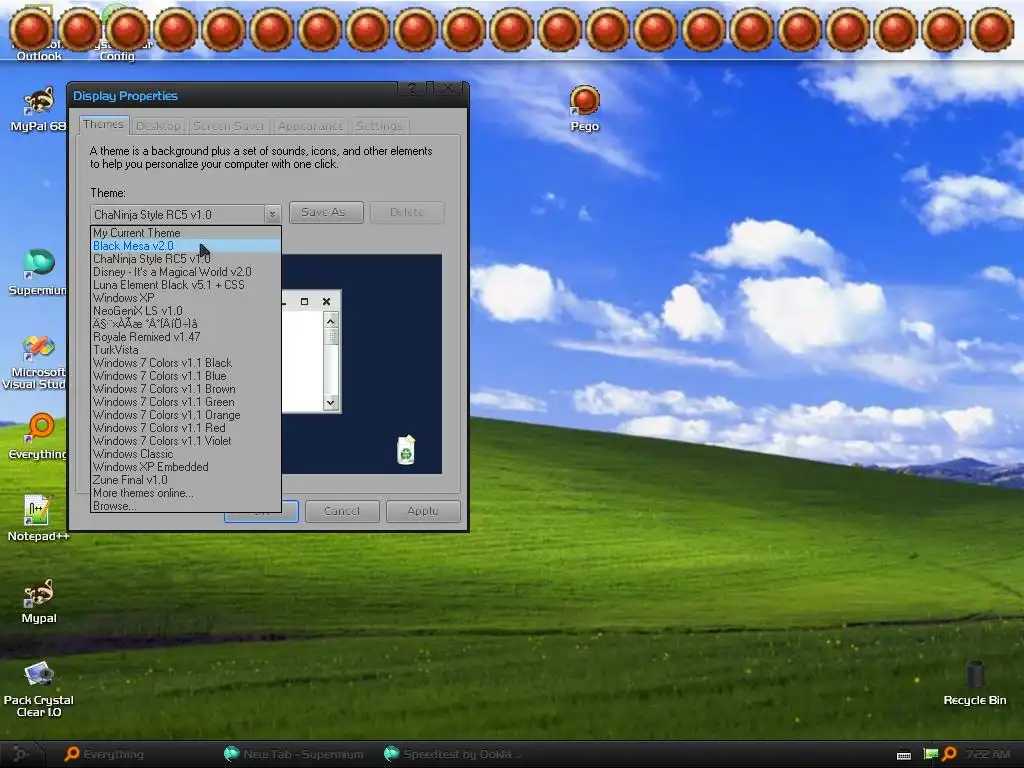Click the Delete theme button
The height and width of the screenshot is (768, 1024).
pos(407,212)
